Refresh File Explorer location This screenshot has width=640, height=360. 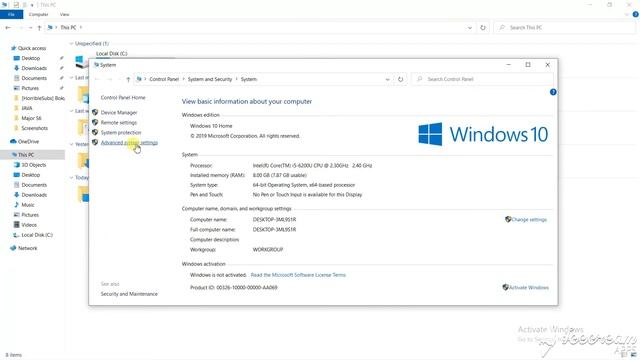(483, 27)
